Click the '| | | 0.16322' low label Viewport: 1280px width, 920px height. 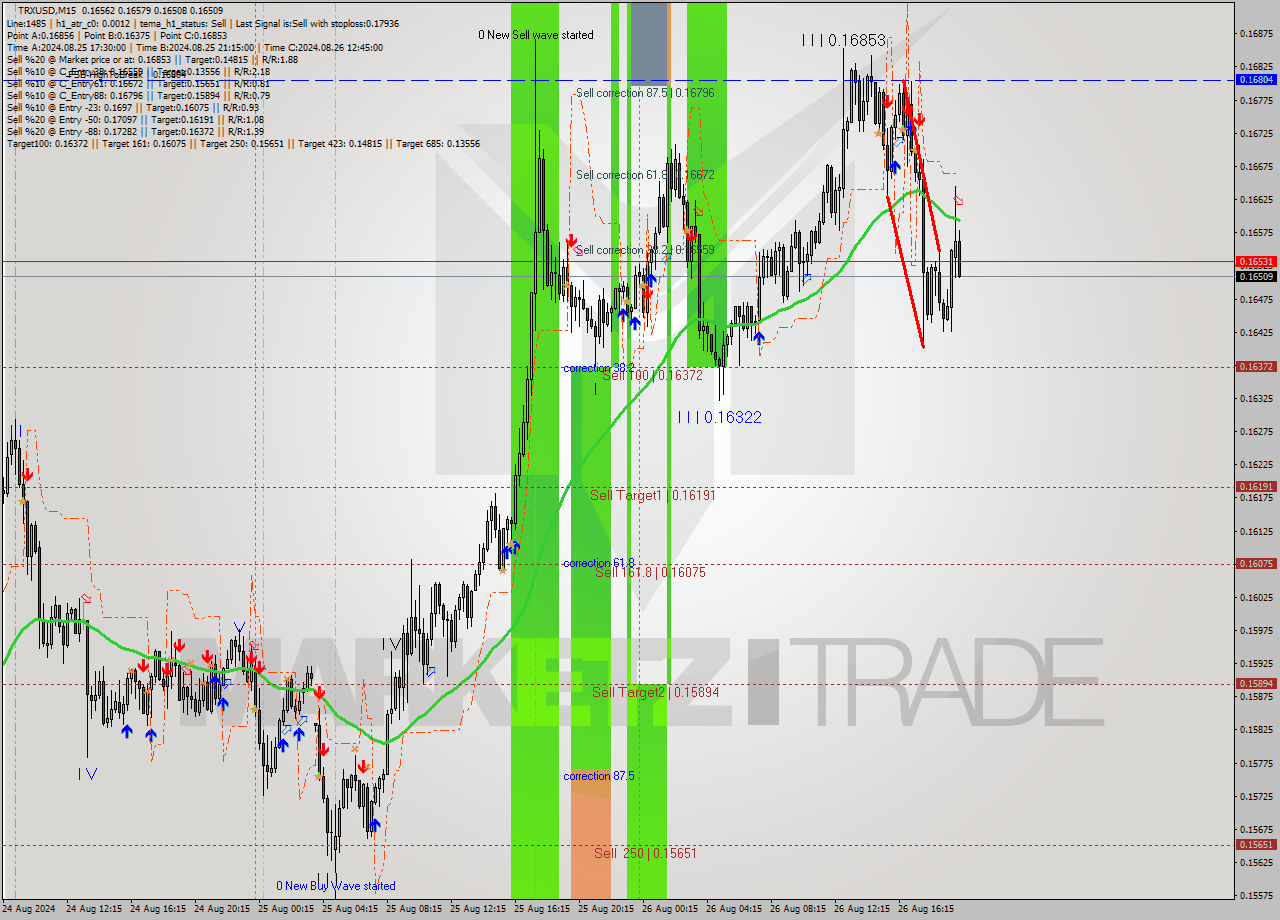[x=719, y=417]
